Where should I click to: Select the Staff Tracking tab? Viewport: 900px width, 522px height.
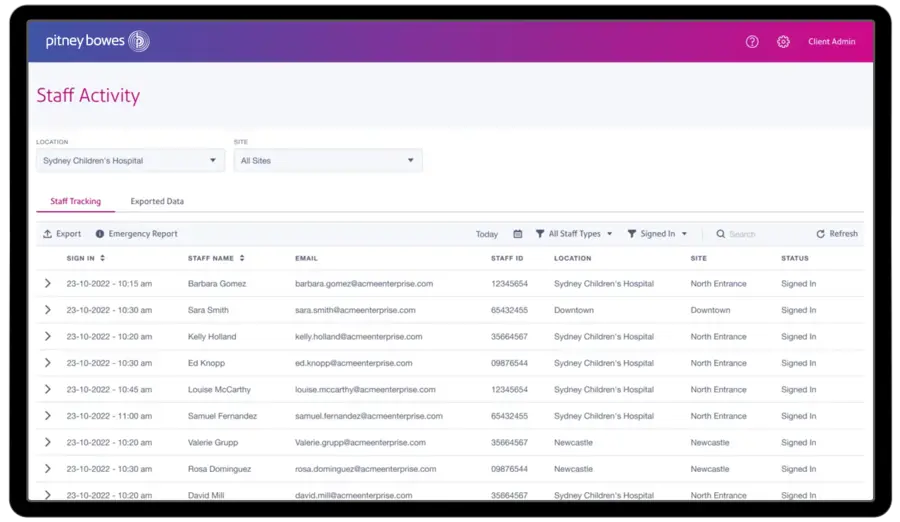[x=75, y=201]
